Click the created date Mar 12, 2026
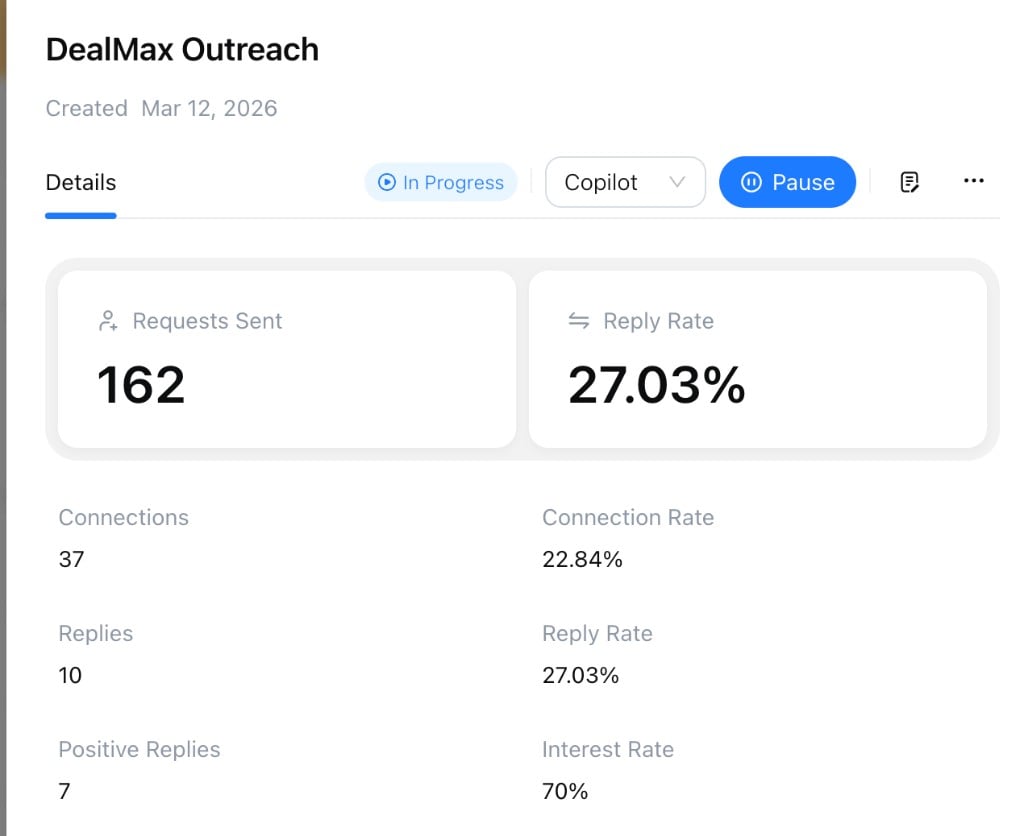Screen dimensions: 1024x836 (209, 108)
